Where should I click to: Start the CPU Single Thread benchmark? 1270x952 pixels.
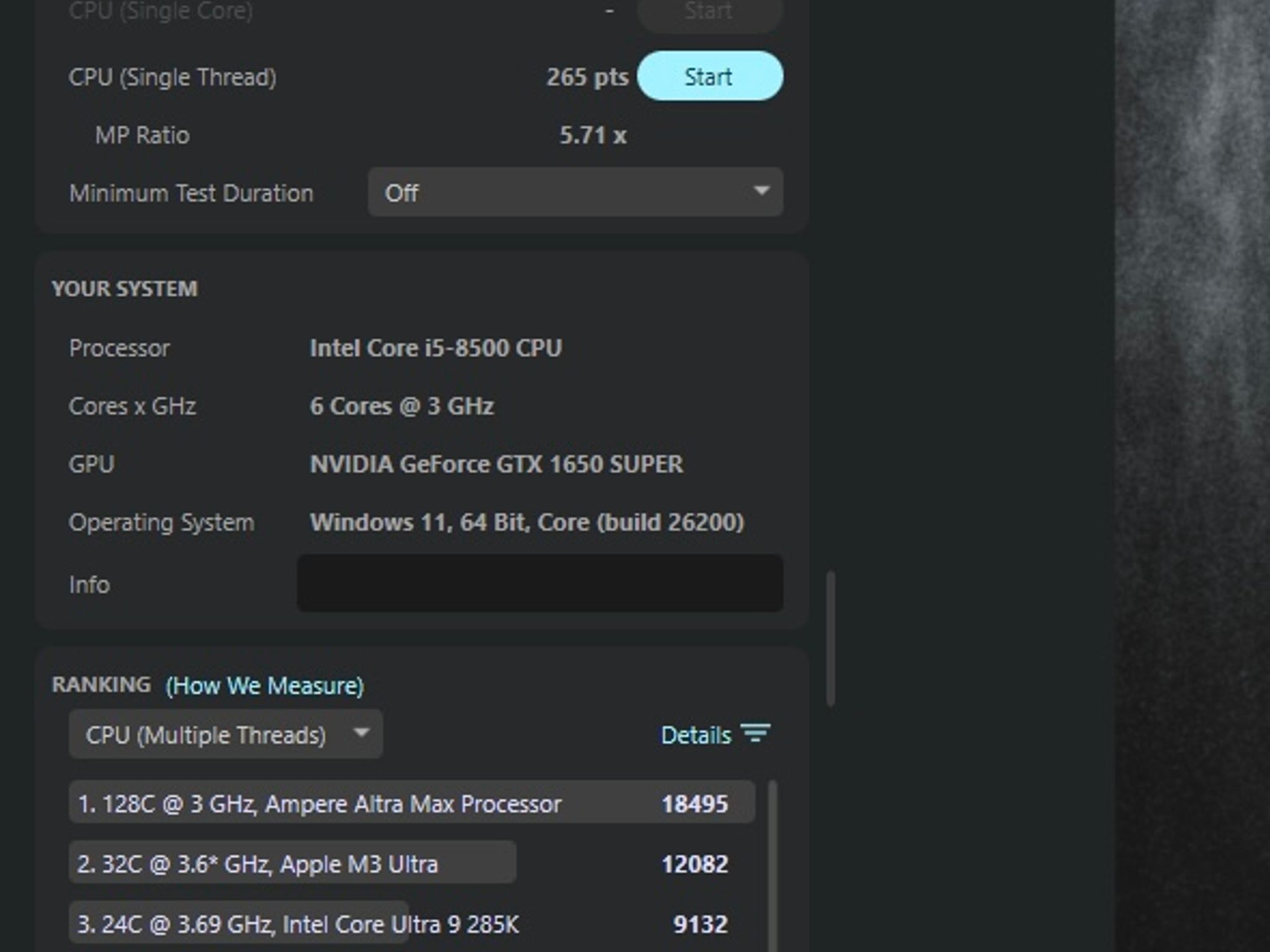(x=710, y=76)
